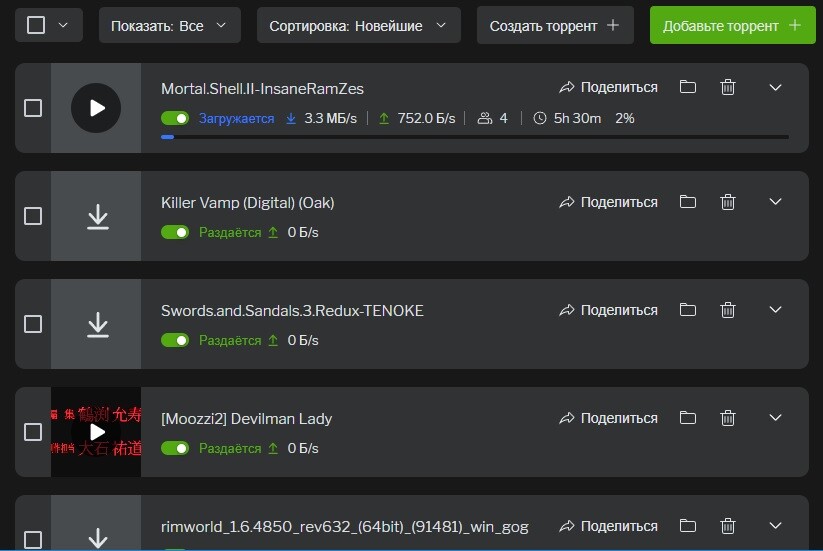Share the Swords.and.Sandals.3.Redux-TENOKE torrent
The height and width of the screenshot is (551, 823).
(608, 310)
